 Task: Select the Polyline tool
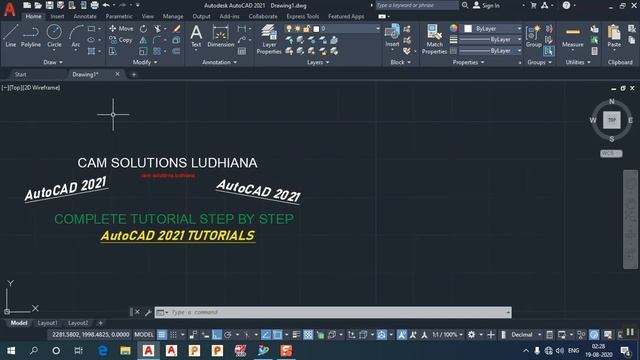pyautogui.click(x=31, y=36)
